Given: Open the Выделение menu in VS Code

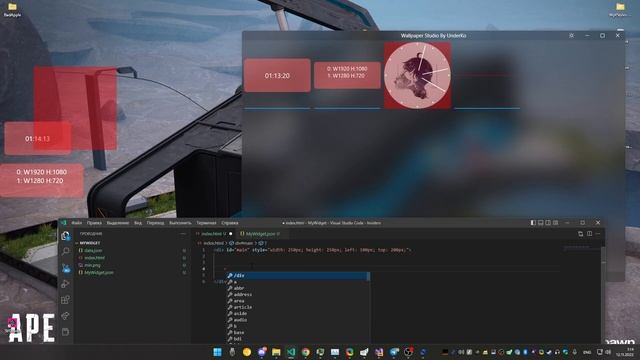Looking at the screenshot, I should (118, 223).
